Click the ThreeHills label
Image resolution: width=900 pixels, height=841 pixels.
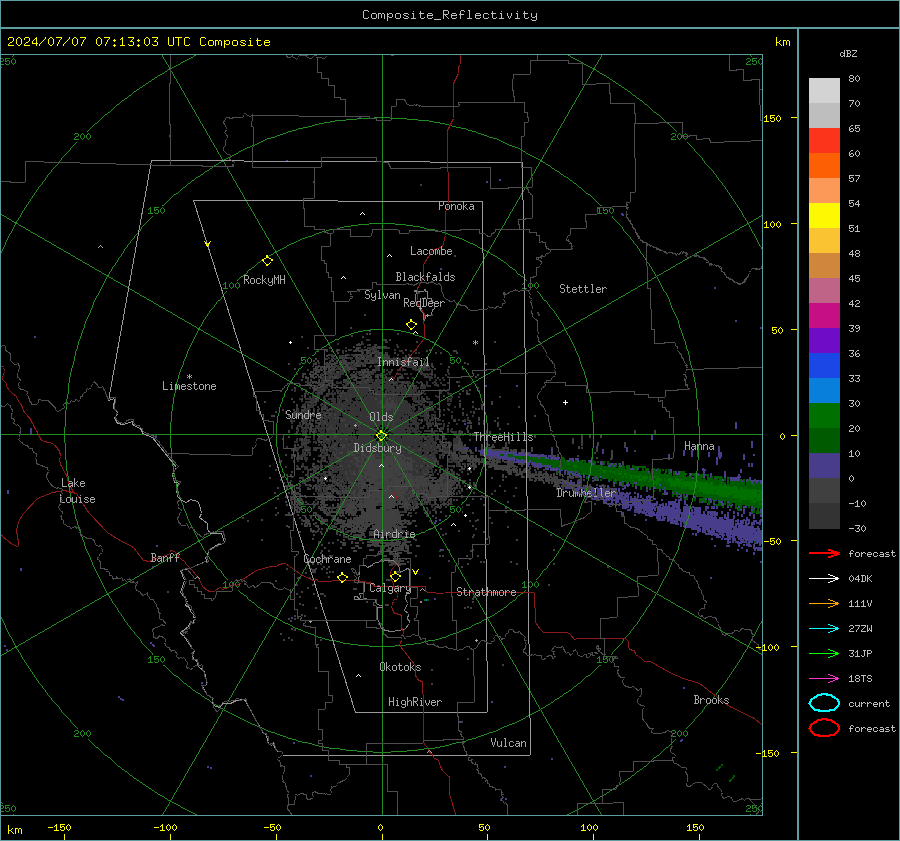pos(503,437)
